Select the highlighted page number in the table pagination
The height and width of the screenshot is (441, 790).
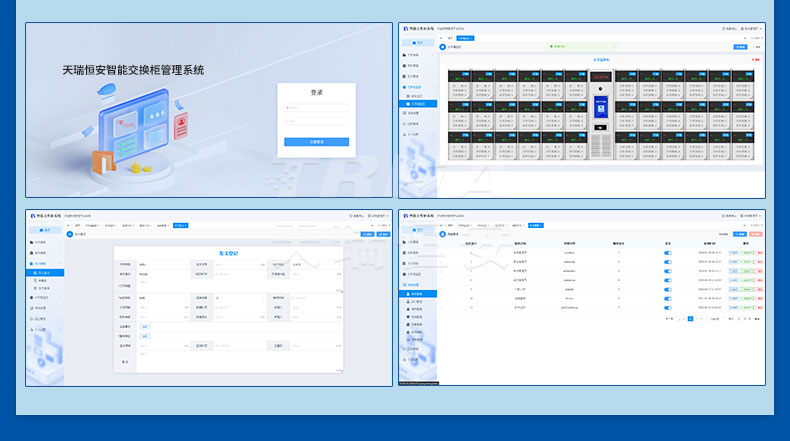(x=689, y=319)
